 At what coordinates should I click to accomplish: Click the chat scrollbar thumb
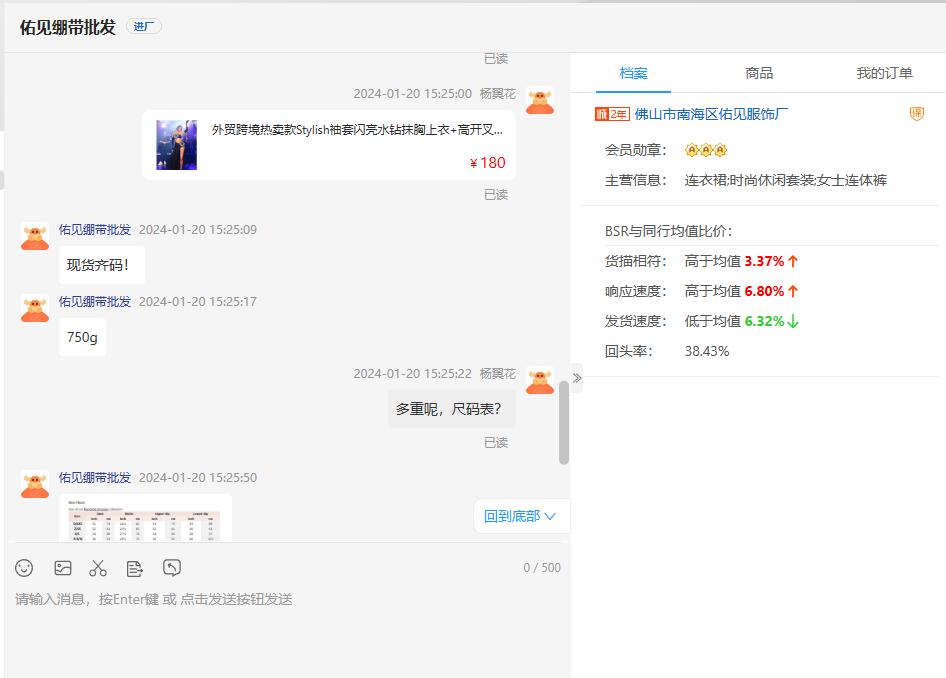tap(564, 422)
